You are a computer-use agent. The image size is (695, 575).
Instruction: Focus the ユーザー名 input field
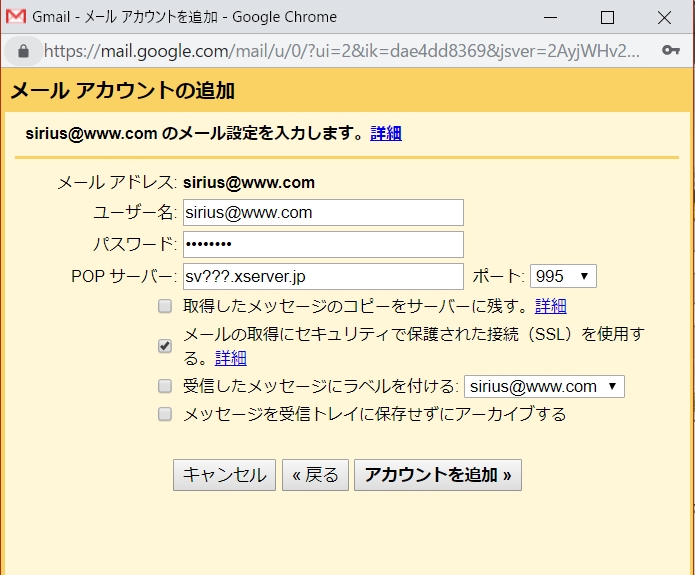324,213
